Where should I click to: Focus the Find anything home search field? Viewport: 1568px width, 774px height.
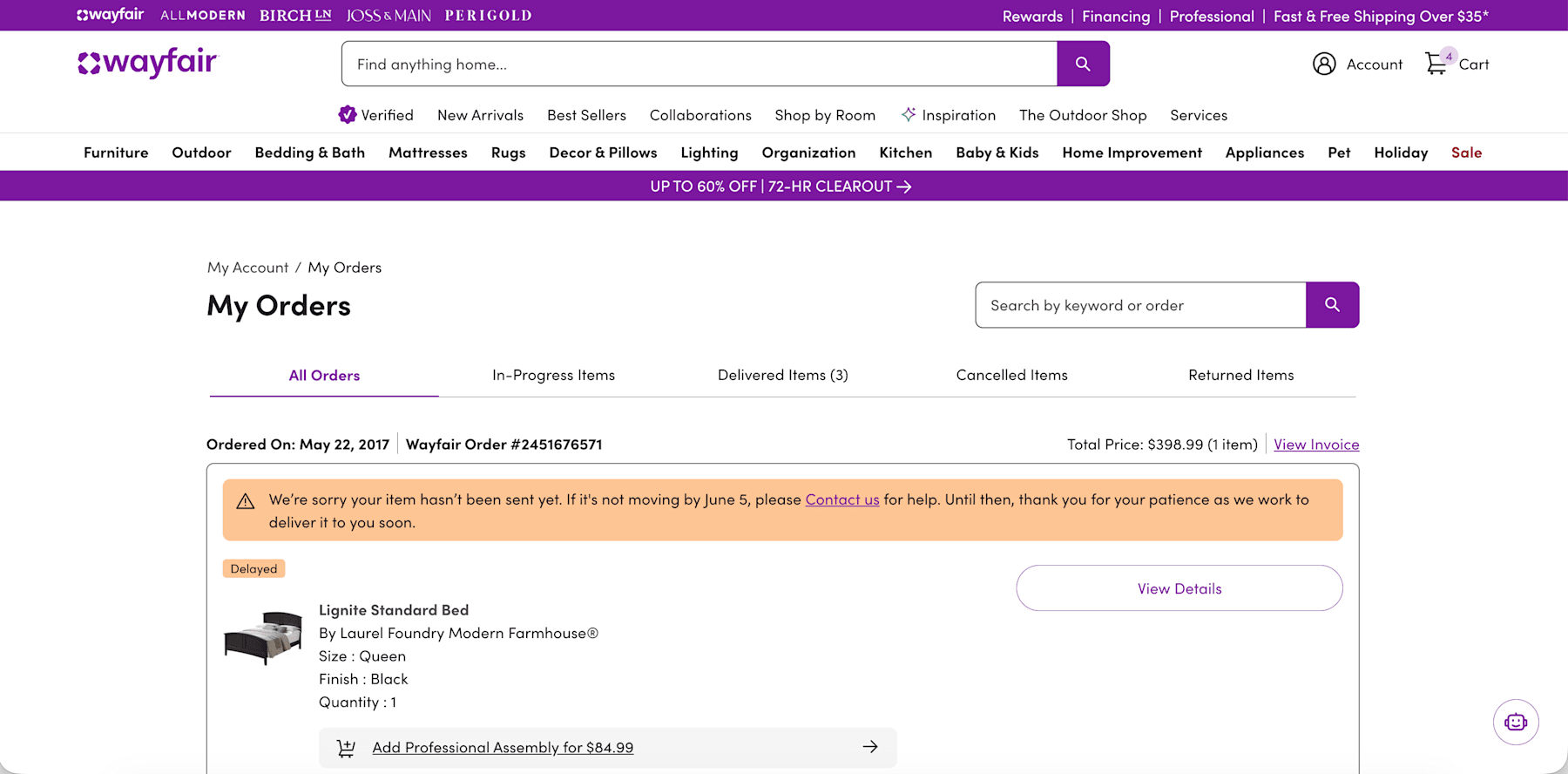[700, 64]
